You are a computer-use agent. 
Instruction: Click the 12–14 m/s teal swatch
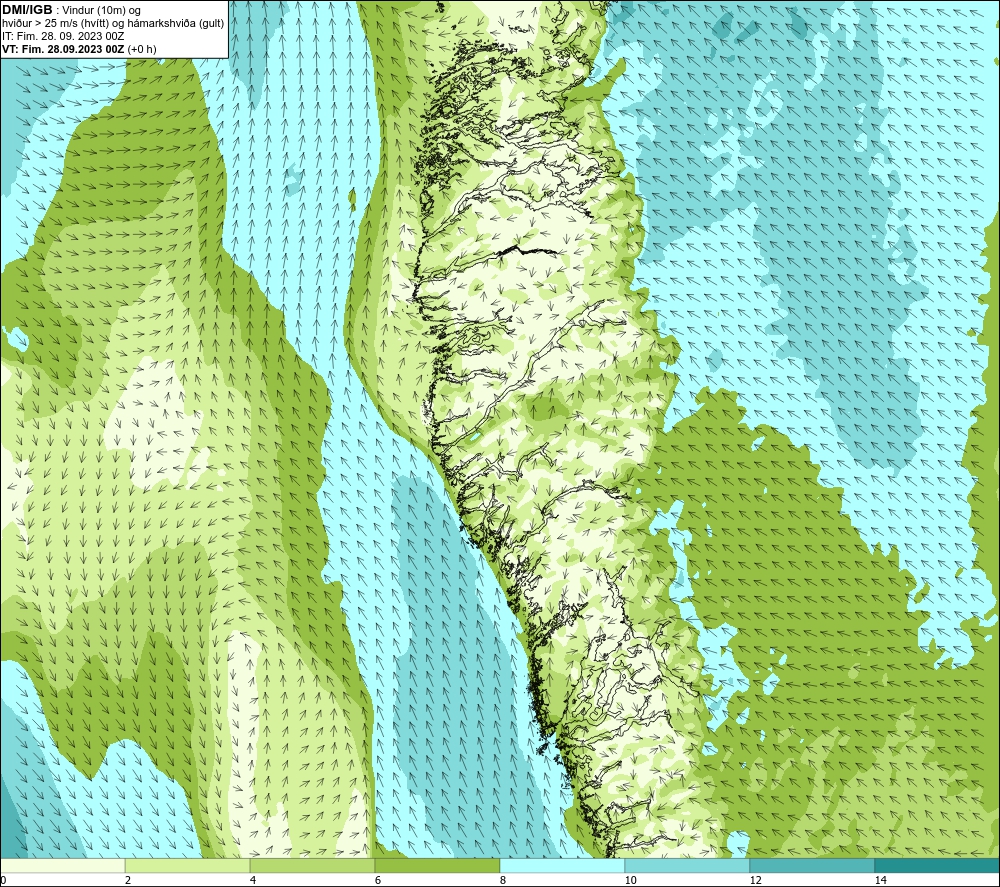812,865
